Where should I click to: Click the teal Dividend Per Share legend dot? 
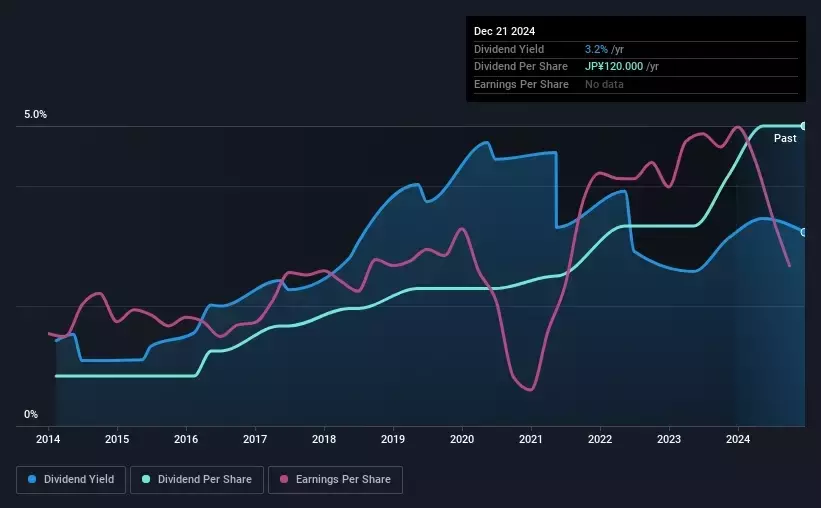[x=146, y=479]
